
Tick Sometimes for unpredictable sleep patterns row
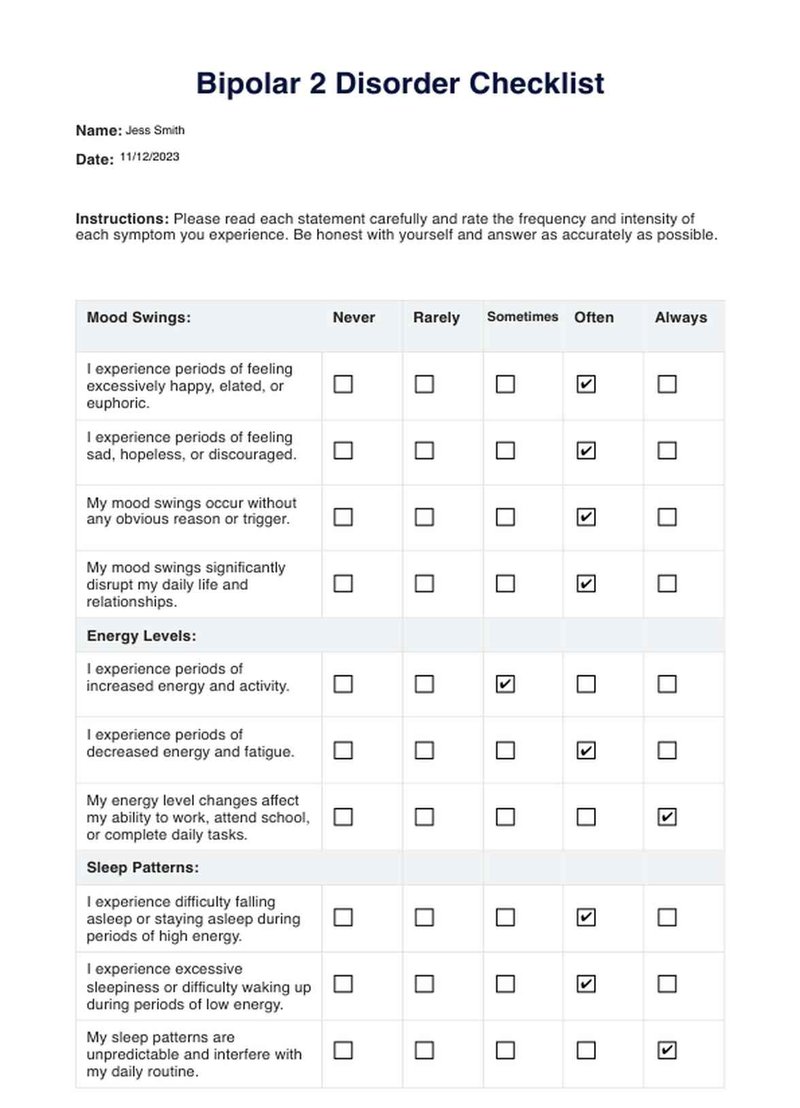[505, 1049]
